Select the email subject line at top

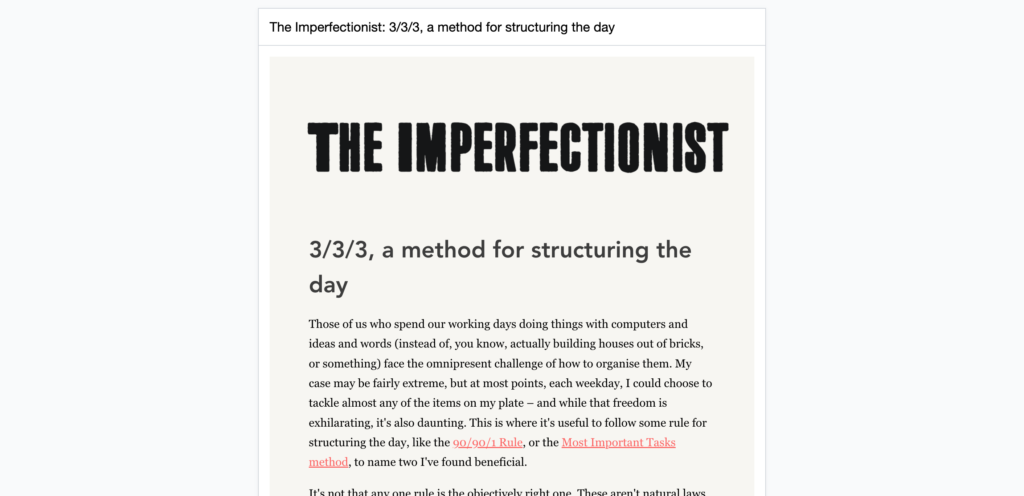[442, 27]
